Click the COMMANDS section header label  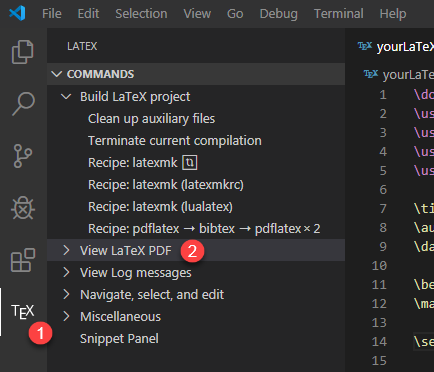tap(100, 74)
